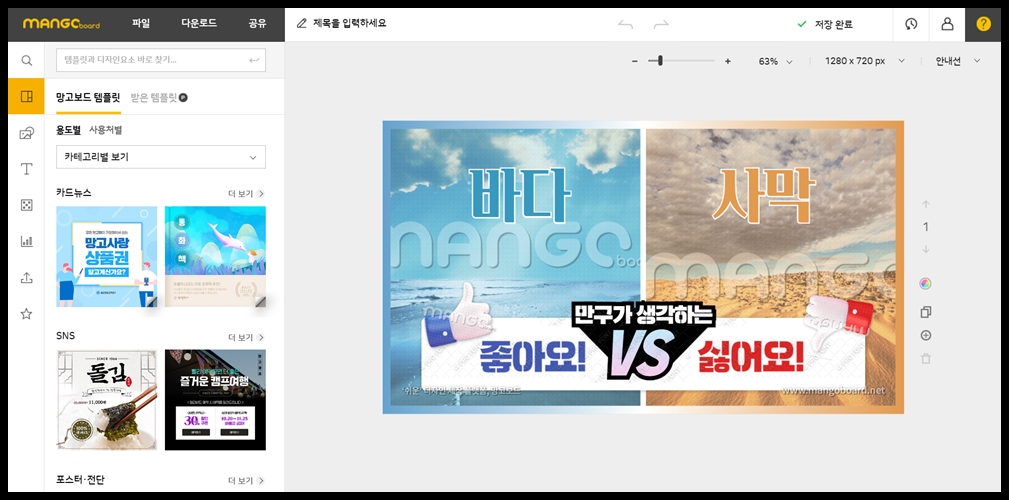Switch to 망고보드 템플릿 tab
This screenshot has height=500, width=1009.
[88, 98]
